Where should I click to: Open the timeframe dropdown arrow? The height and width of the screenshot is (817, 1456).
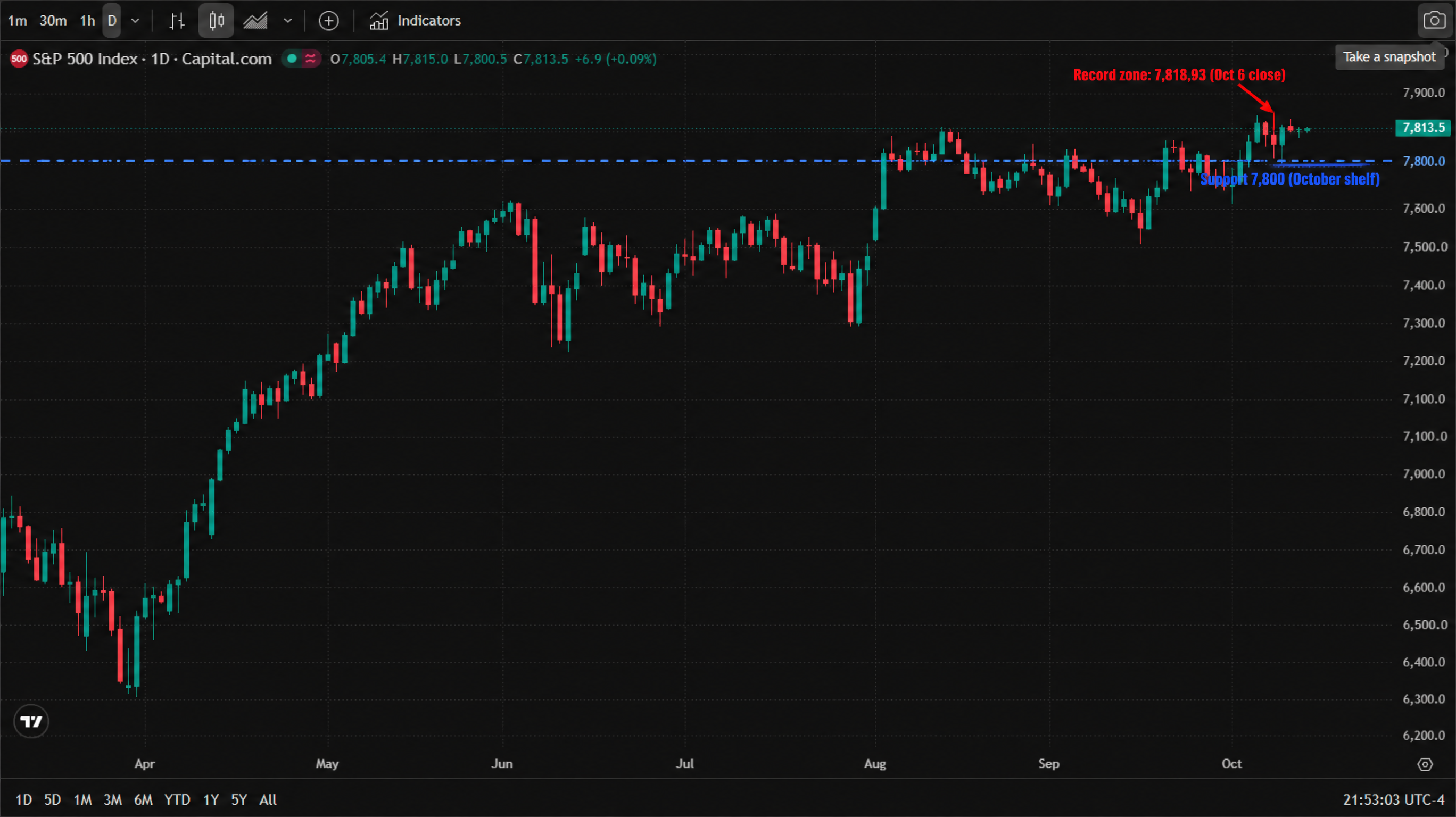coord(135,21)
